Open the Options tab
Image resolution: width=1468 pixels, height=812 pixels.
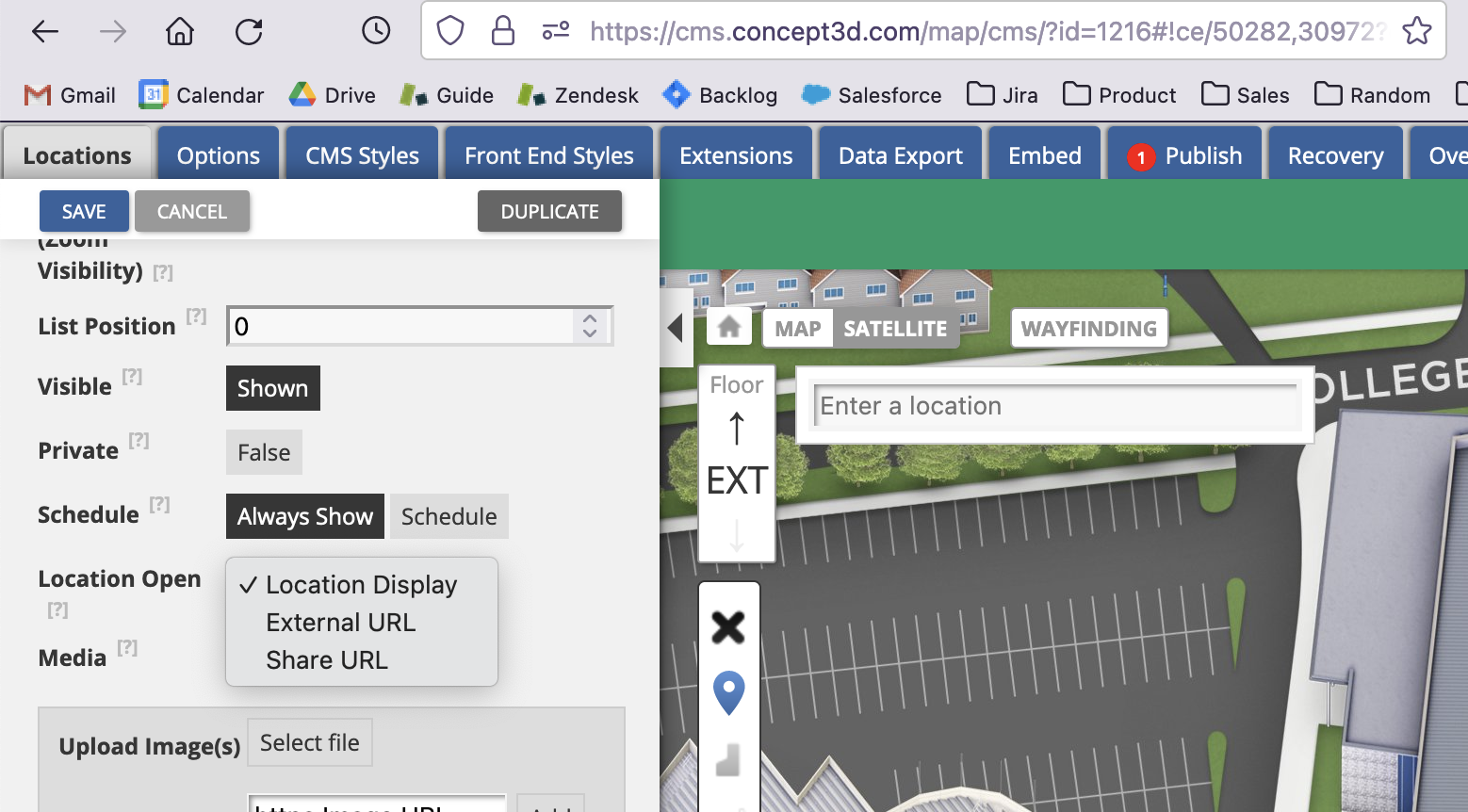coord(219,154)
